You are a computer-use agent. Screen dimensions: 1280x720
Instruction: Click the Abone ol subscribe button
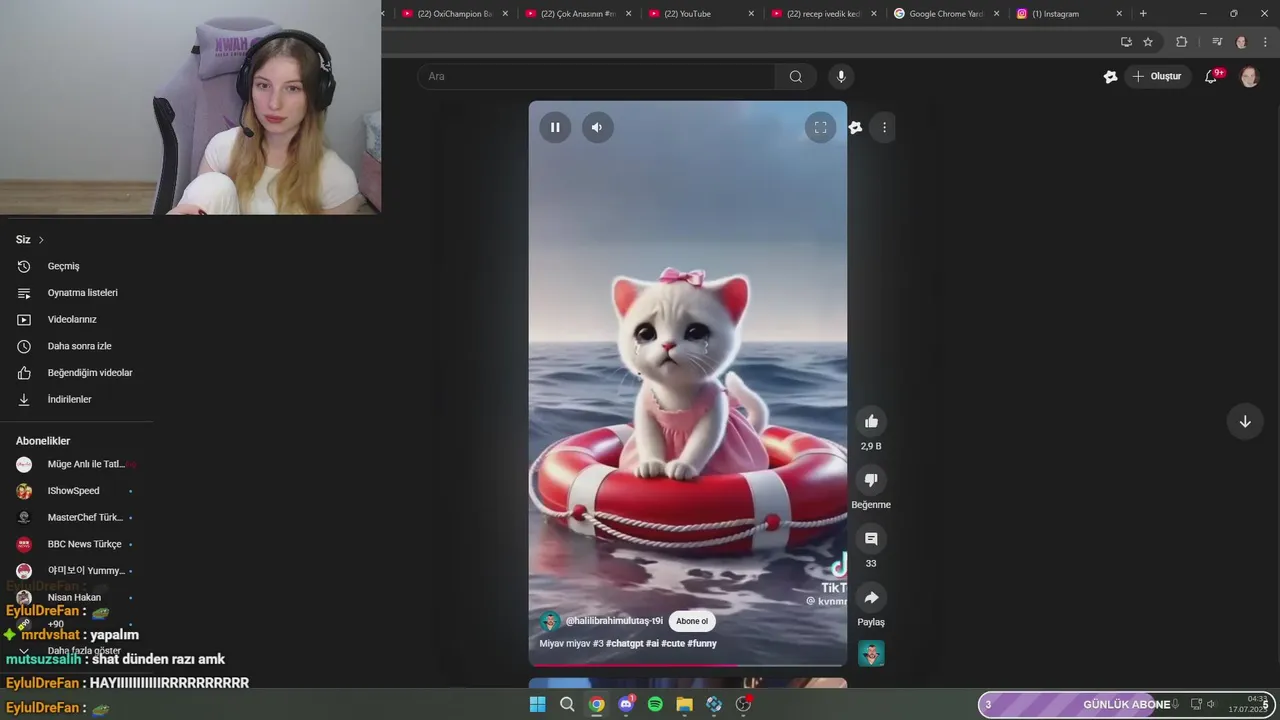click(x=692, y=621)
